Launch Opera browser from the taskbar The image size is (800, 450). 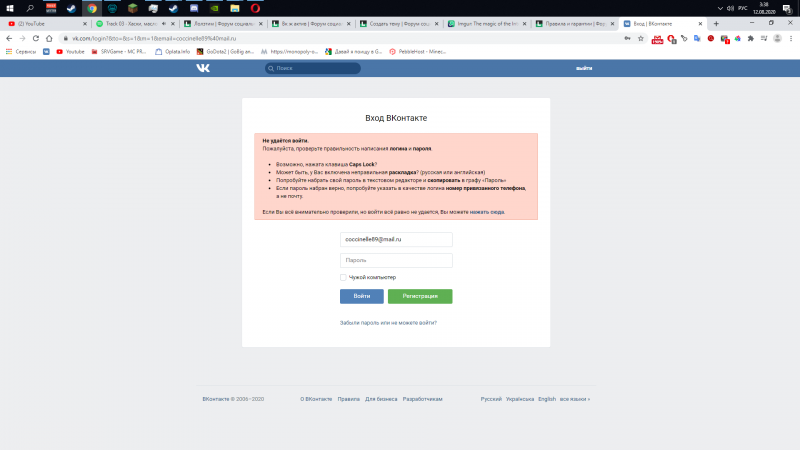coord(256,7)
